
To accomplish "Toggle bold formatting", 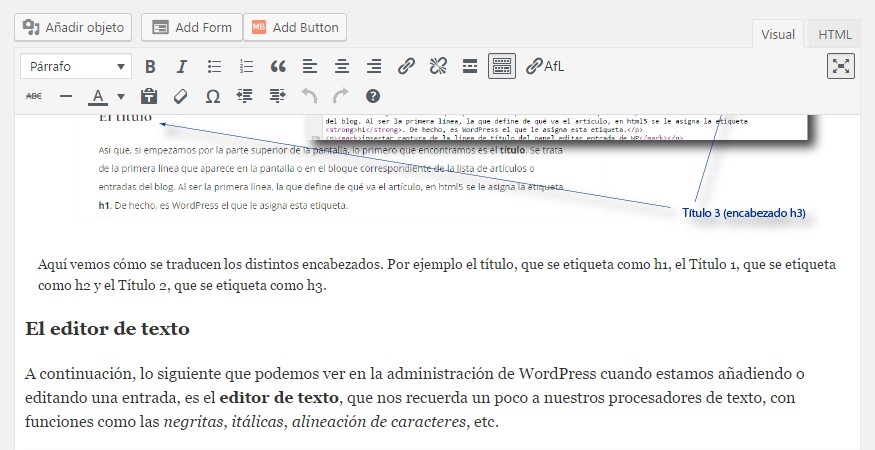I will [150, 66].
